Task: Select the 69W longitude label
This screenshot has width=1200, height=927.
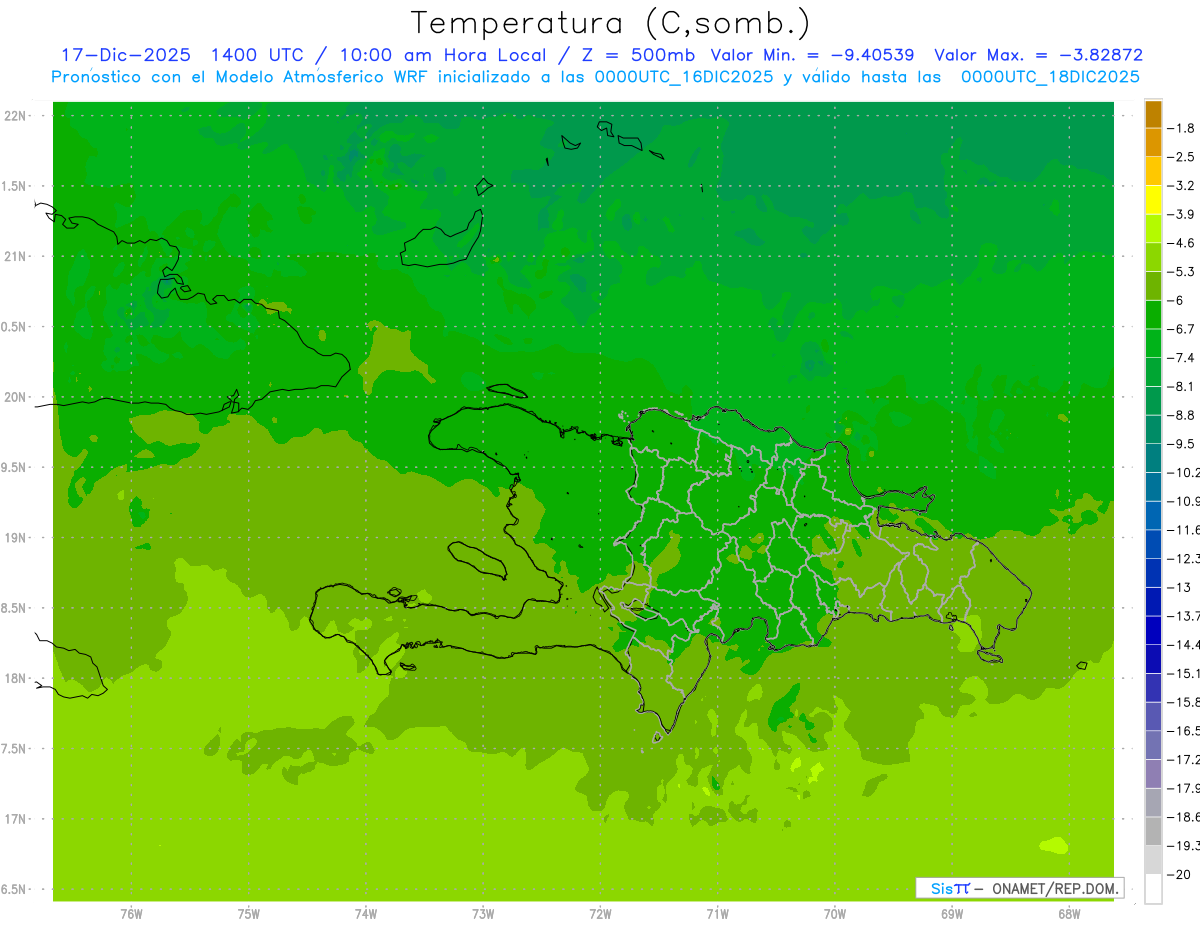Action: click(952, 914)
